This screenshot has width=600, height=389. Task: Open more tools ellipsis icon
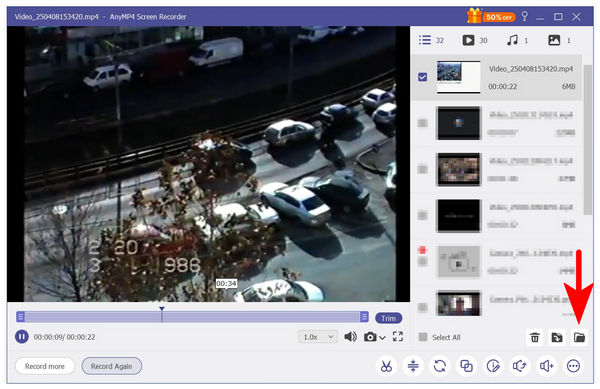click(573, 366)
